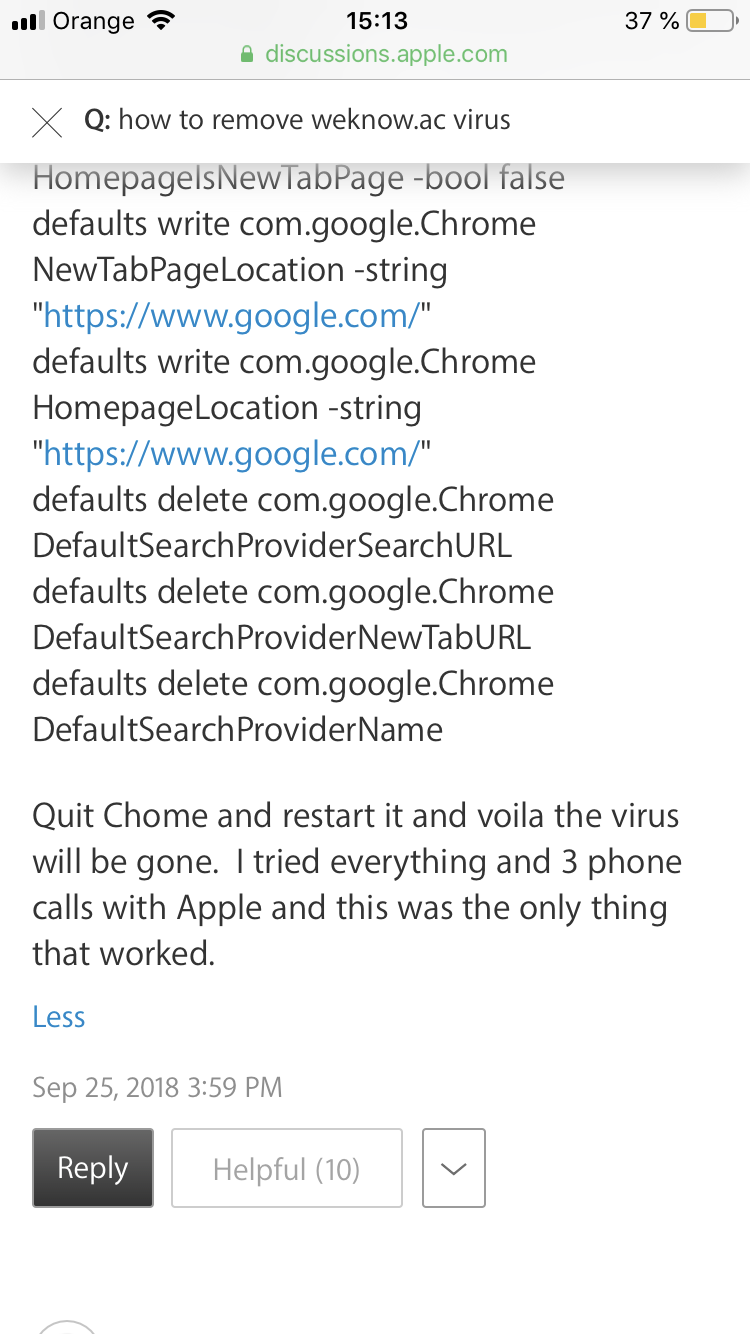Viewport: 750px width, 1334px height.
Task: Tap the paragraph starting with Quit Chome
Action: [356, 884]
